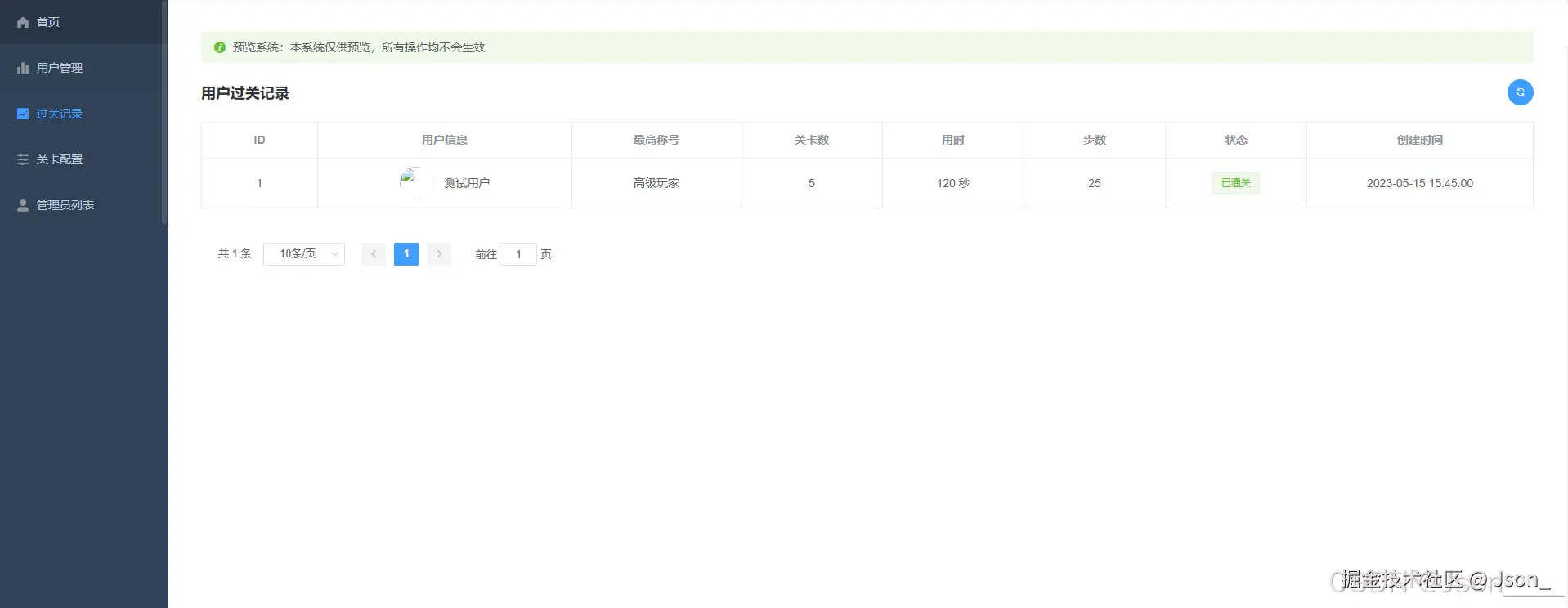The image size is (1568, 608).
Task: Click the 前往 page number input field
Action: coord(518,254)
